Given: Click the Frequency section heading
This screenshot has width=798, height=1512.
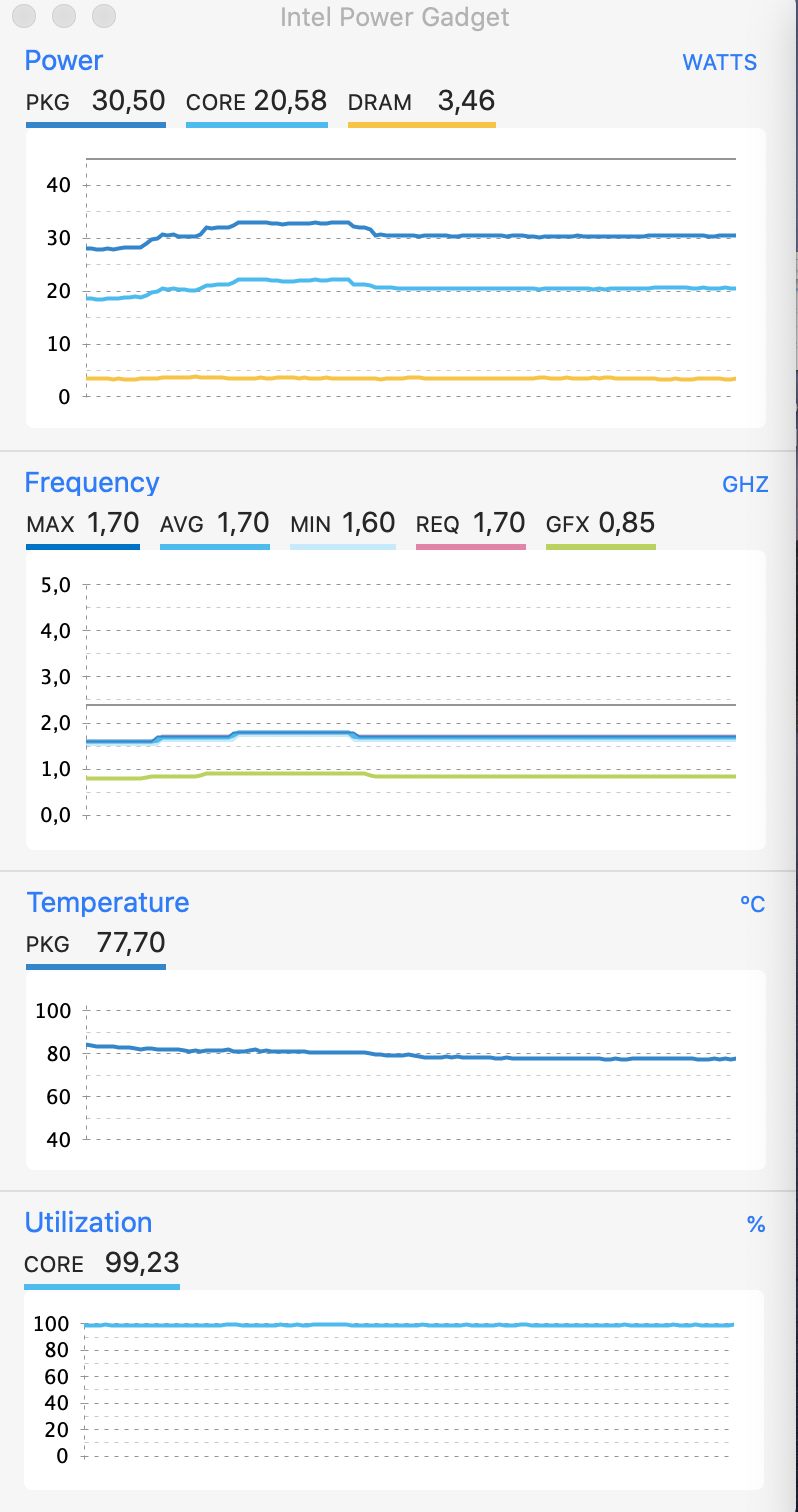Looking at the screenshot, I should (x=91, y=482).
